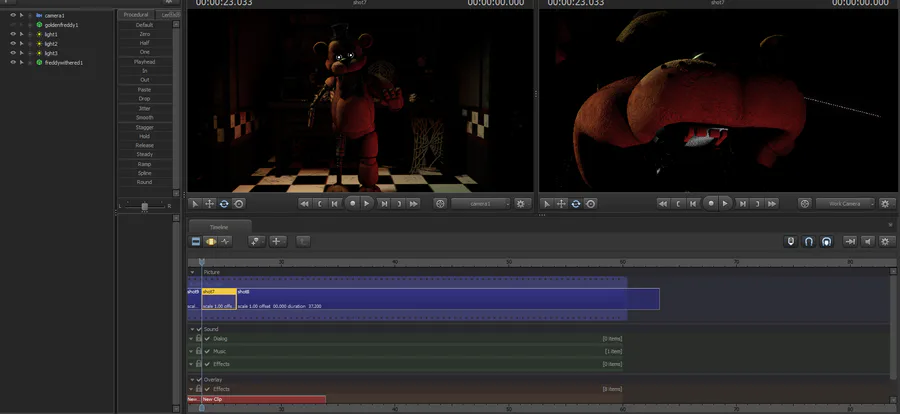Viewport: 900px width, 414px height.
Task: Open left viewport settings gear
Action: coord(521,204)
